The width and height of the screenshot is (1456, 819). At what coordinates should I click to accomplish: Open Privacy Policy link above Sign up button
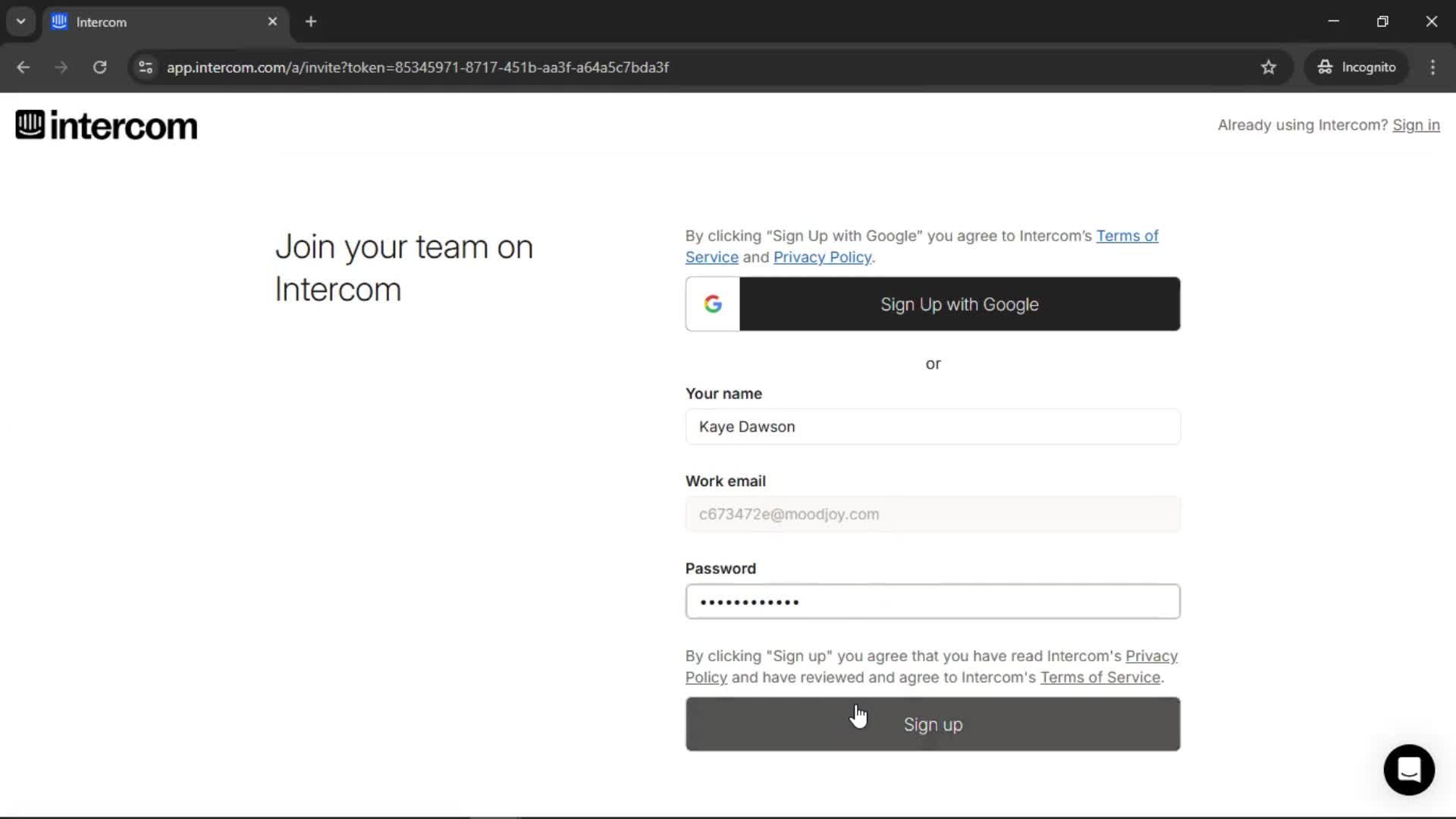pyautogui.click(x=1151, y=656)
